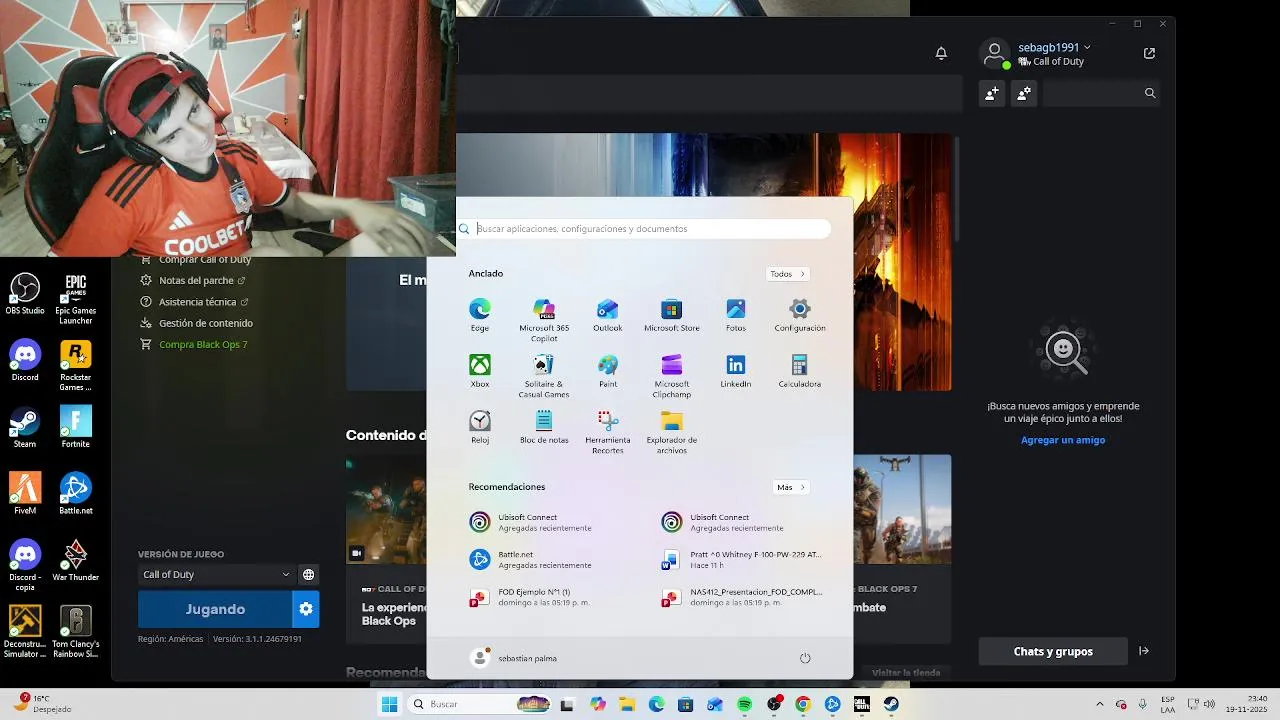
Task: Open Battle.net game settings gear
Action: [306, 609]
